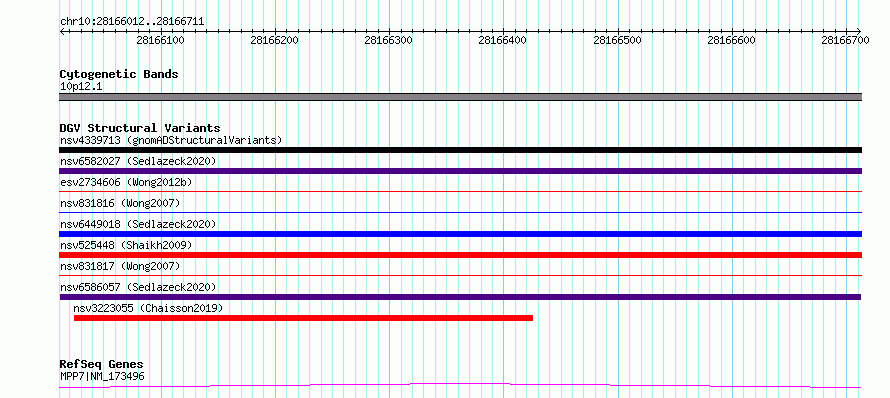The height and width of the screenshot is (398, 890).
Task: Open variant nsv6582027 Sedlazeck2020 label
Action: coord(138,161)
